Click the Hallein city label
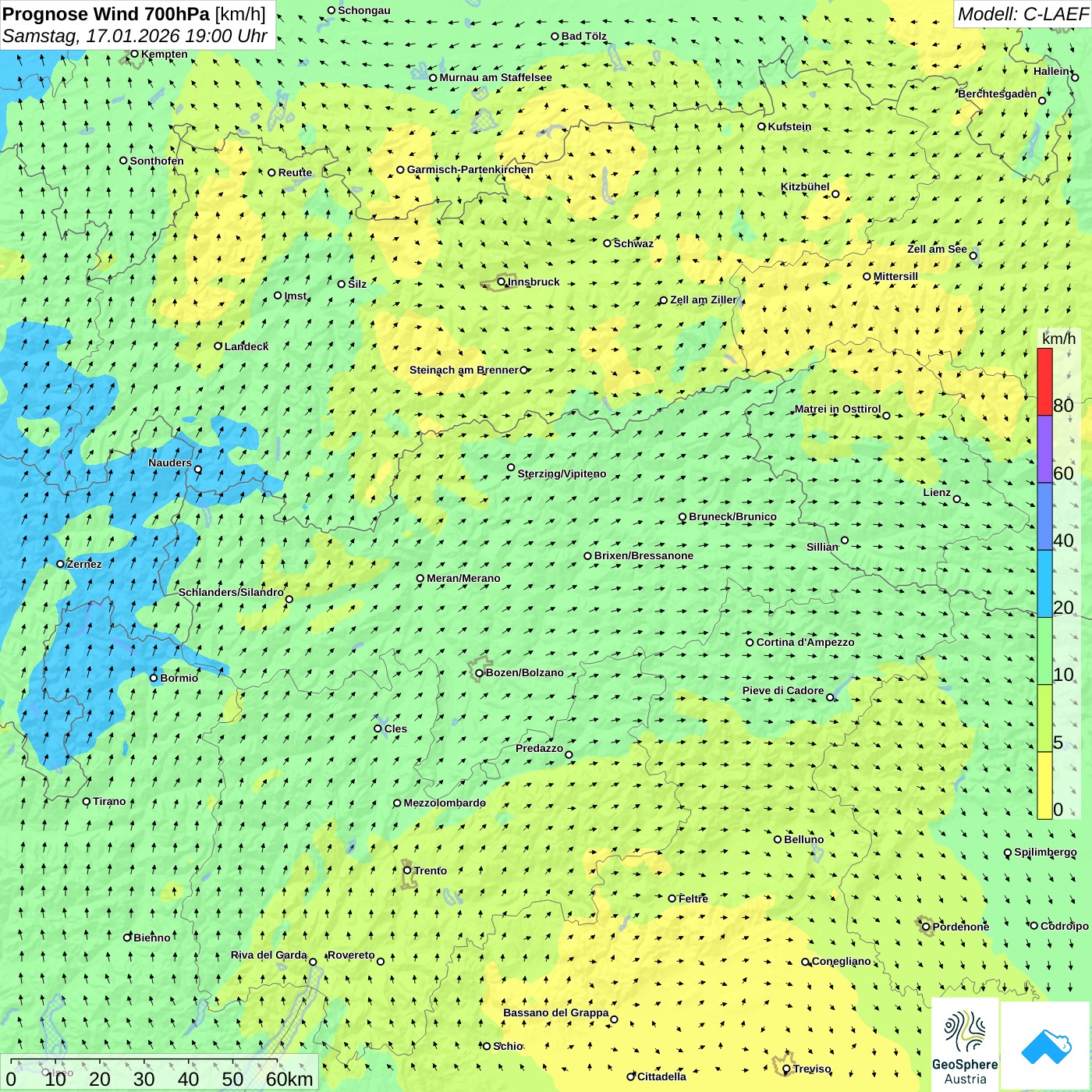This screenshot has height=1092, width=1092. [x=1051, y=71]
